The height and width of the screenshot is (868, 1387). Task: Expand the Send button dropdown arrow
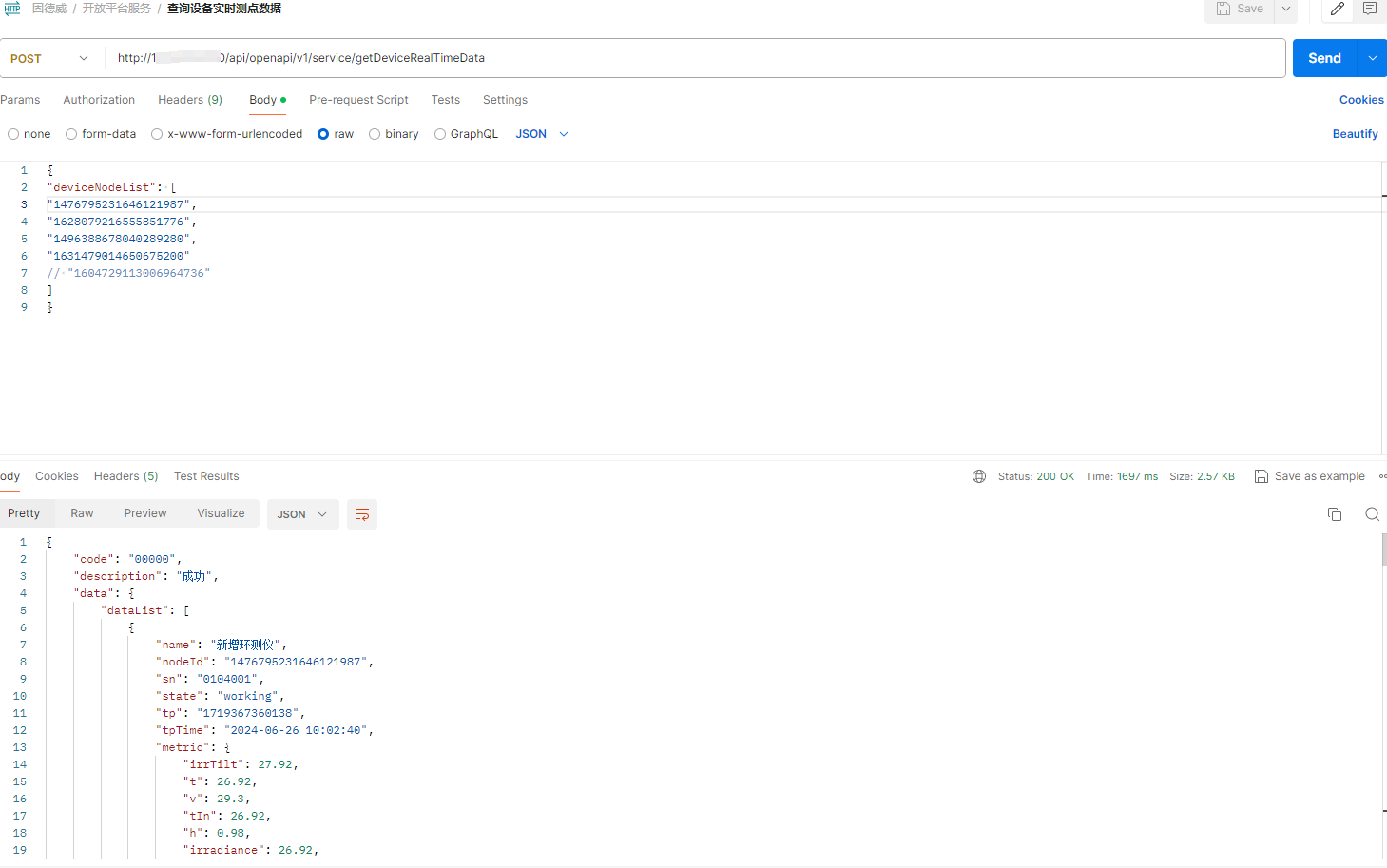tap(1372, 58)
